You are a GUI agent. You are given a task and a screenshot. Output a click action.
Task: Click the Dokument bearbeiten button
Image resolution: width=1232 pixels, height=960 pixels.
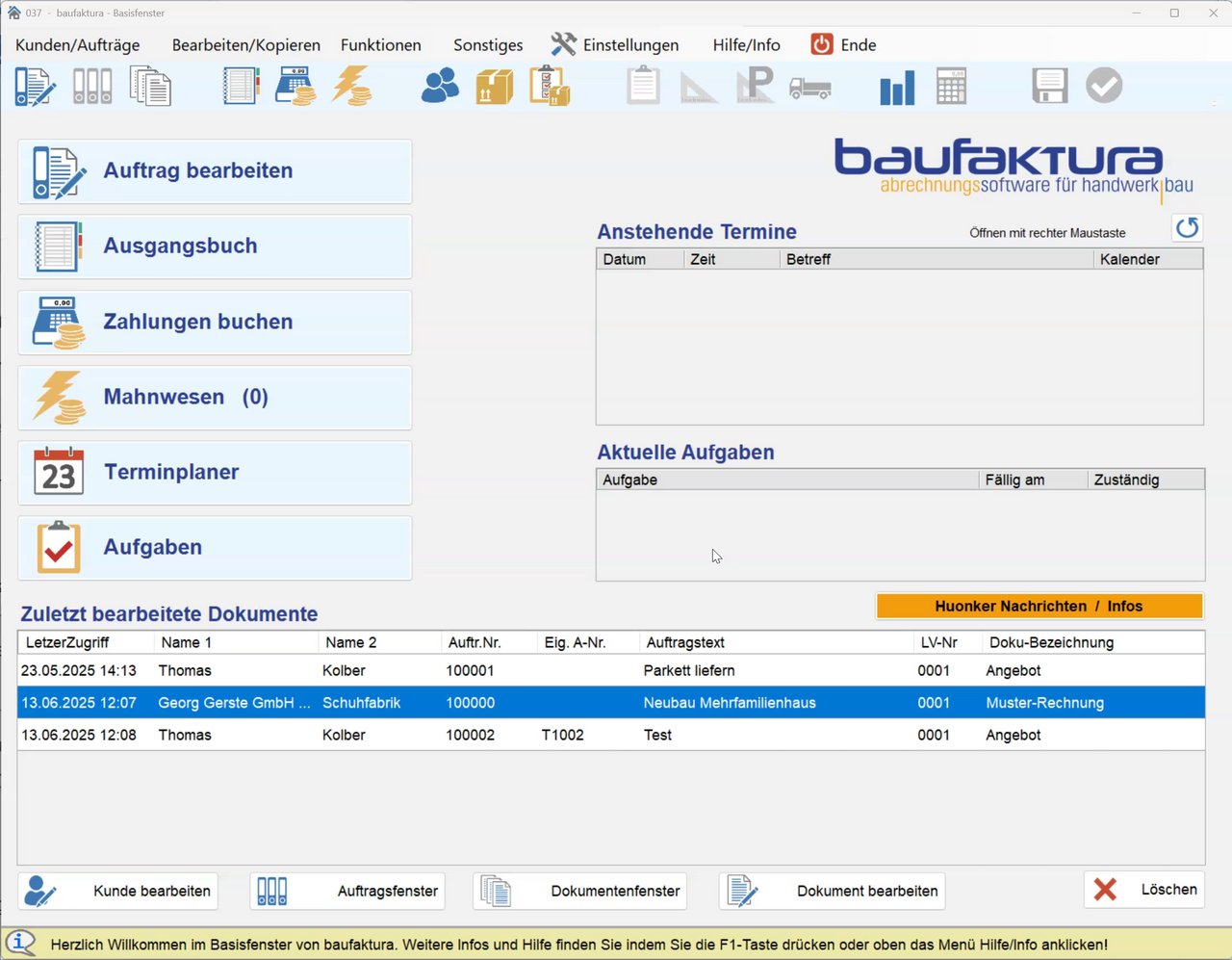click(x=833, y=891)
